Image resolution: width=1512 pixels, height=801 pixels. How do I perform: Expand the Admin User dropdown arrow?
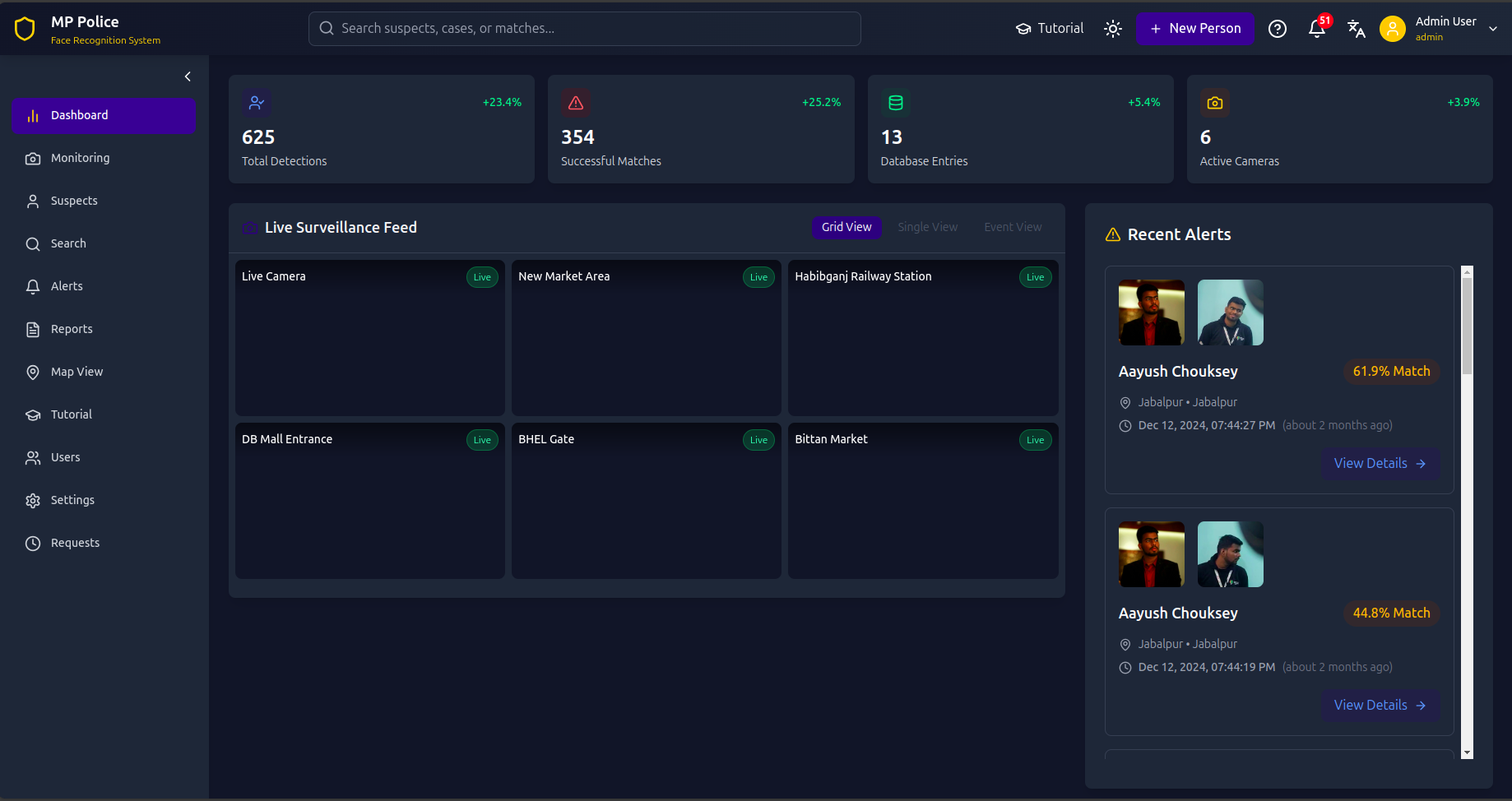click(1493, 29)
